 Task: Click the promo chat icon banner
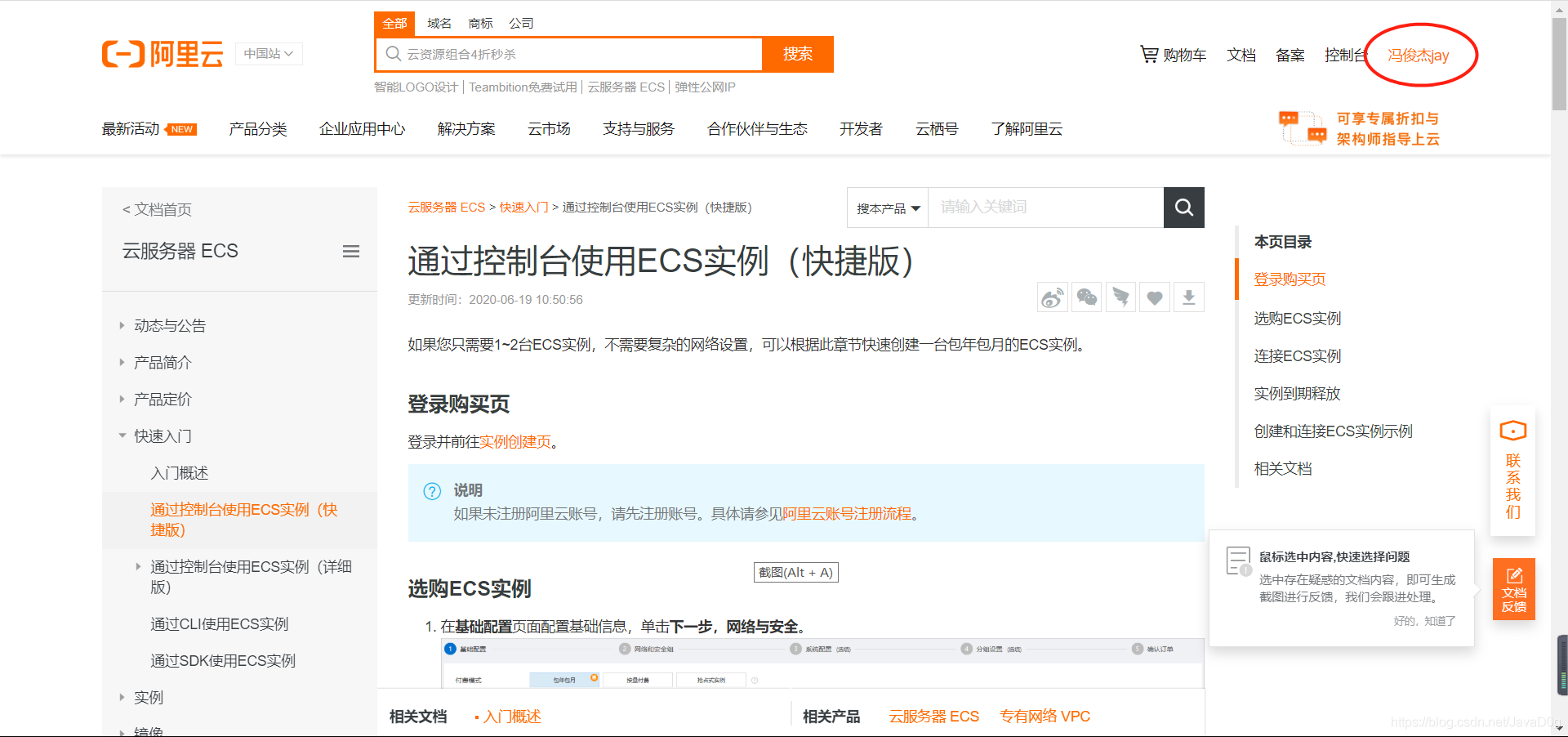(1303, 128)
